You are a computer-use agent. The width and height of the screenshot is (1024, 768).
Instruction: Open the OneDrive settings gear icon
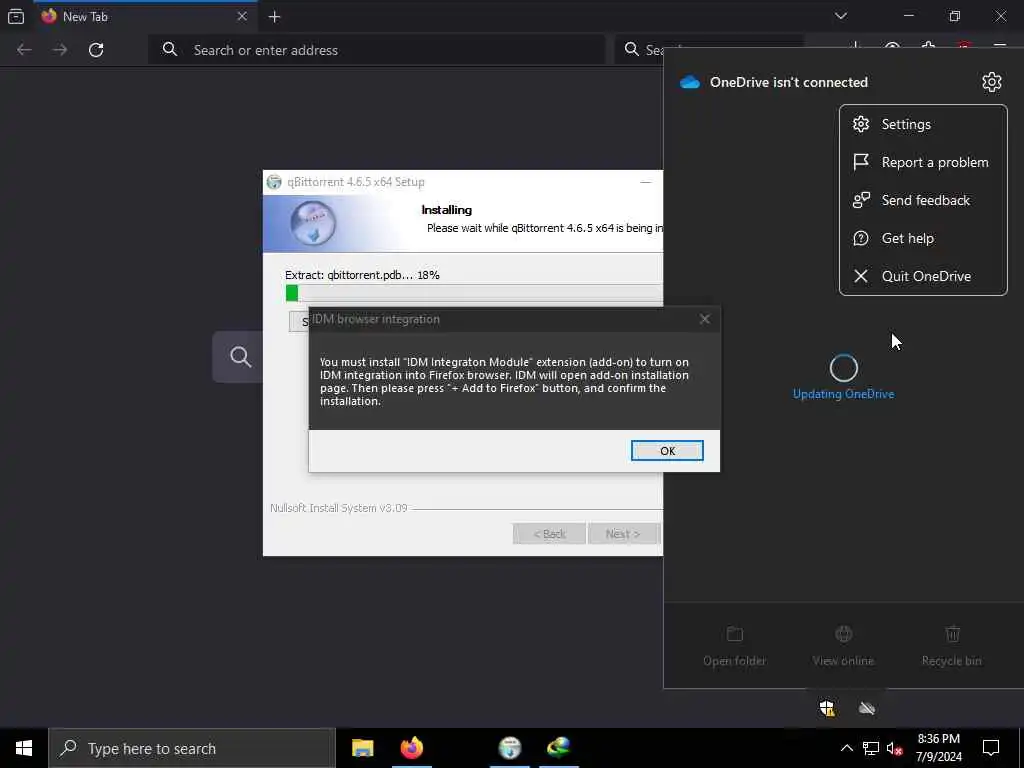tap(991, 82)
